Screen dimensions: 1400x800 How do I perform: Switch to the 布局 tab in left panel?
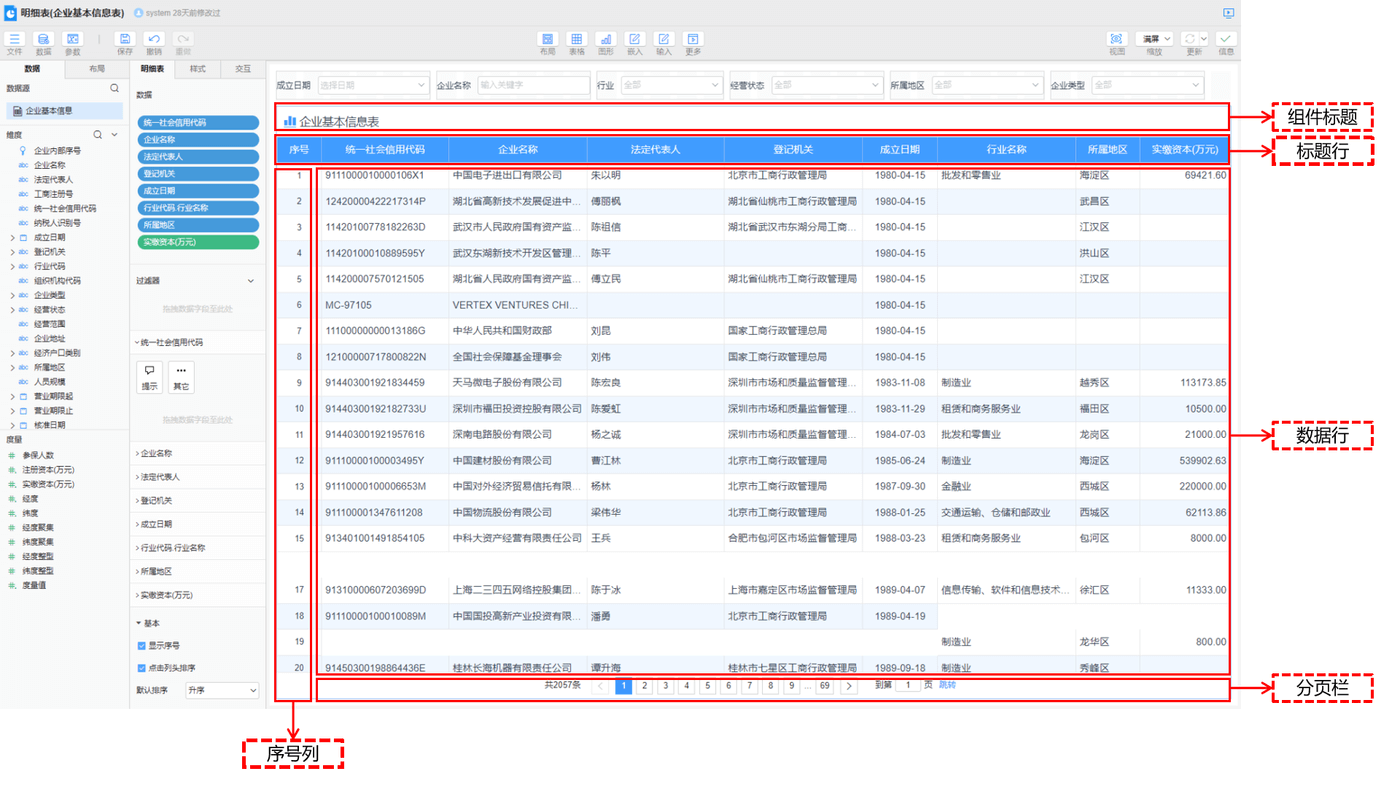(x=96, y=69)
